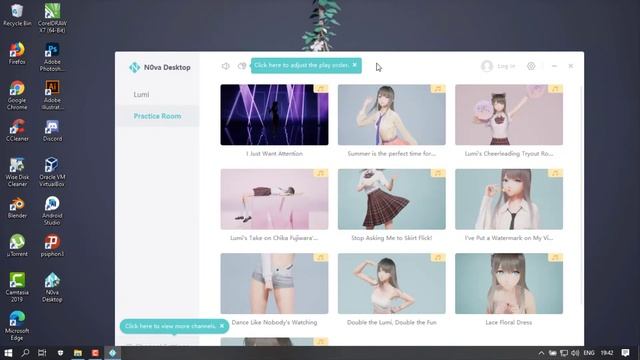Screen dimensions: 640x360
Task: Select the Lumi channel
Action: (x=141, y=94)
